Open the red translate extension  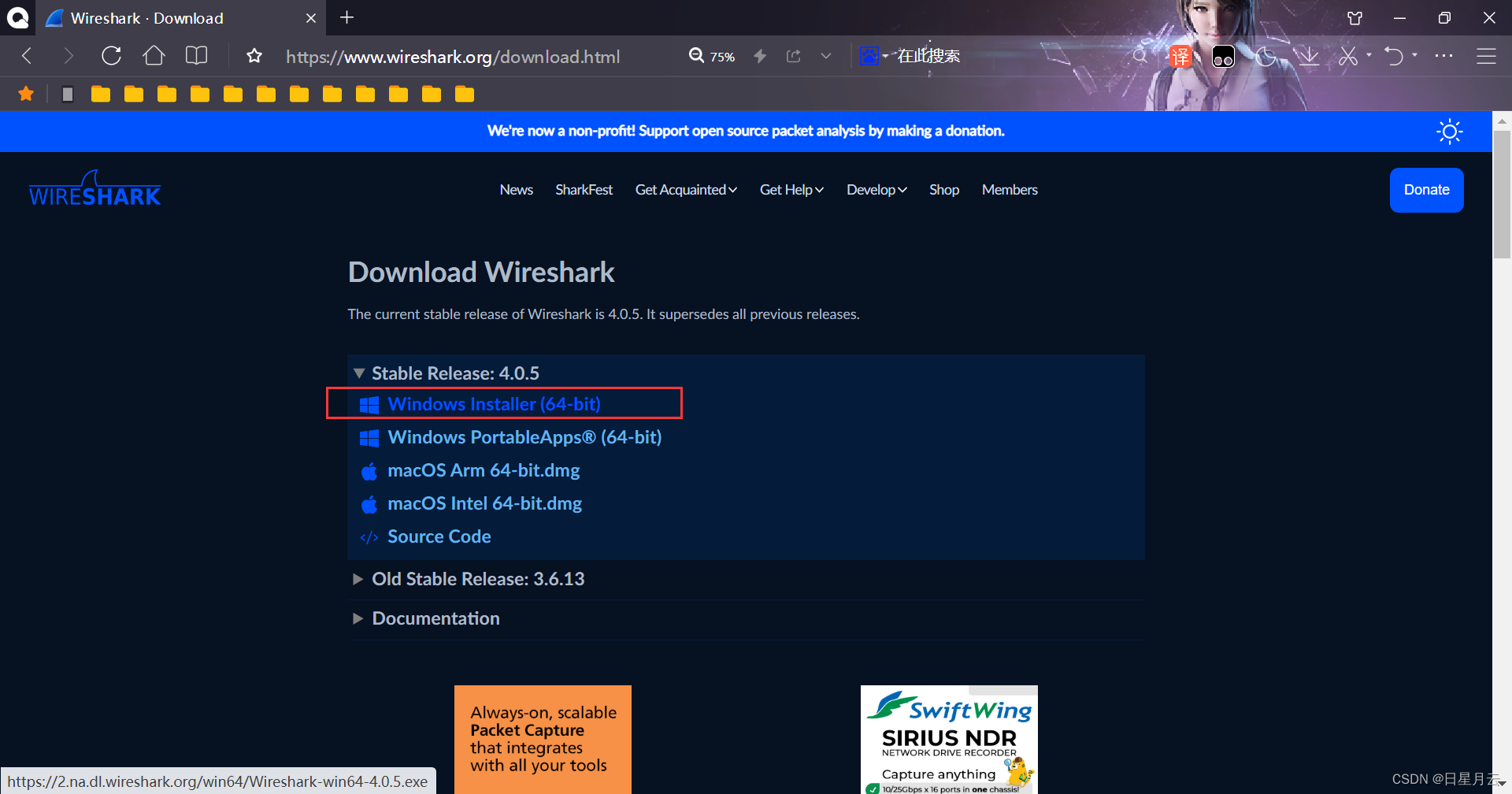click(x=1180, y=56)
